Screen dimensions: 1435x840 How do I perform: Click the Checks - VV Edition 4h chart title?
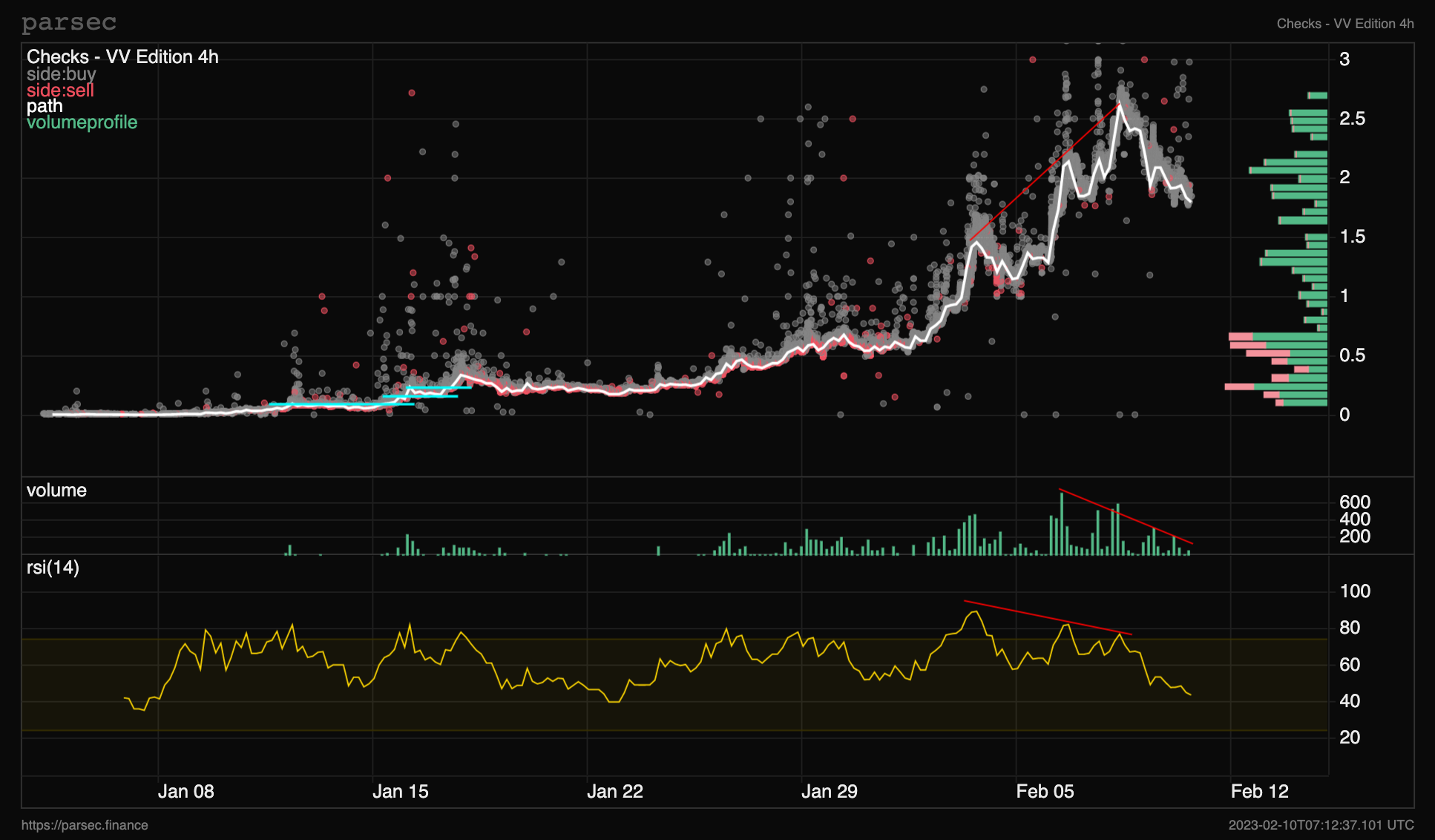[122, 57]
